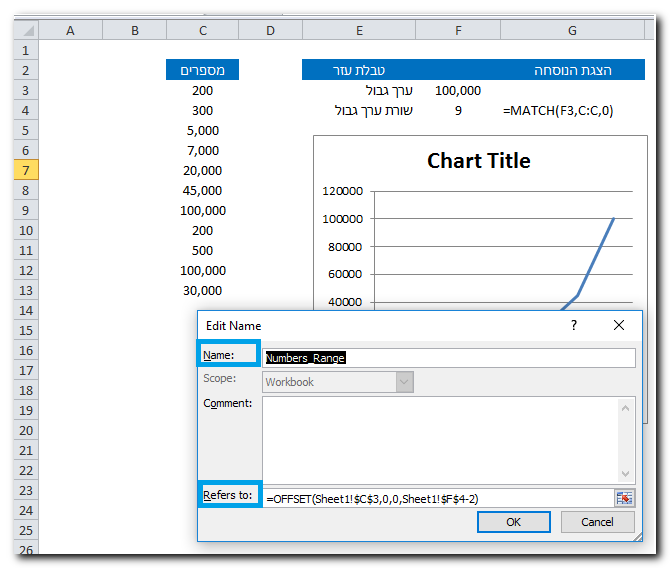This screenshot has width=670, height=568.
Task: Click the collapse dialog range selector icon
Action: [625, 497]
